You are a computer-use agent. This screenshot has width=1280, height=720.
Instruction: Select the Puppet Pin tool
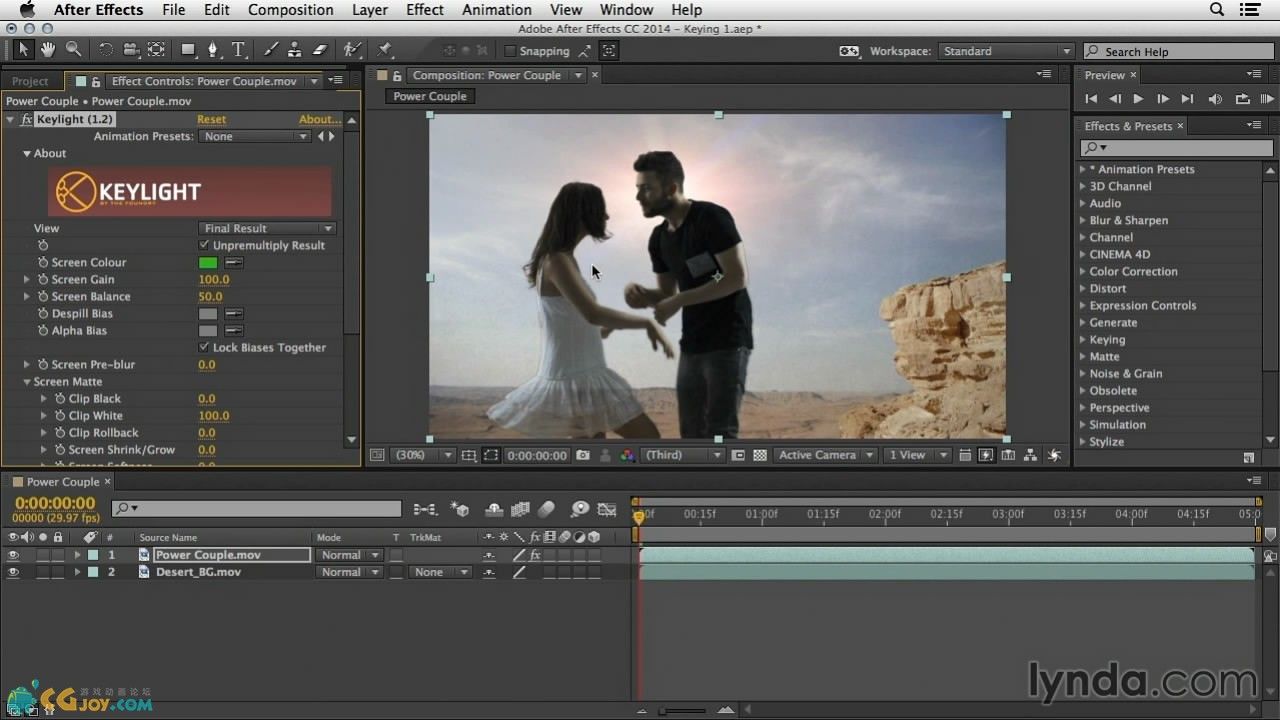tap(384, 49)
